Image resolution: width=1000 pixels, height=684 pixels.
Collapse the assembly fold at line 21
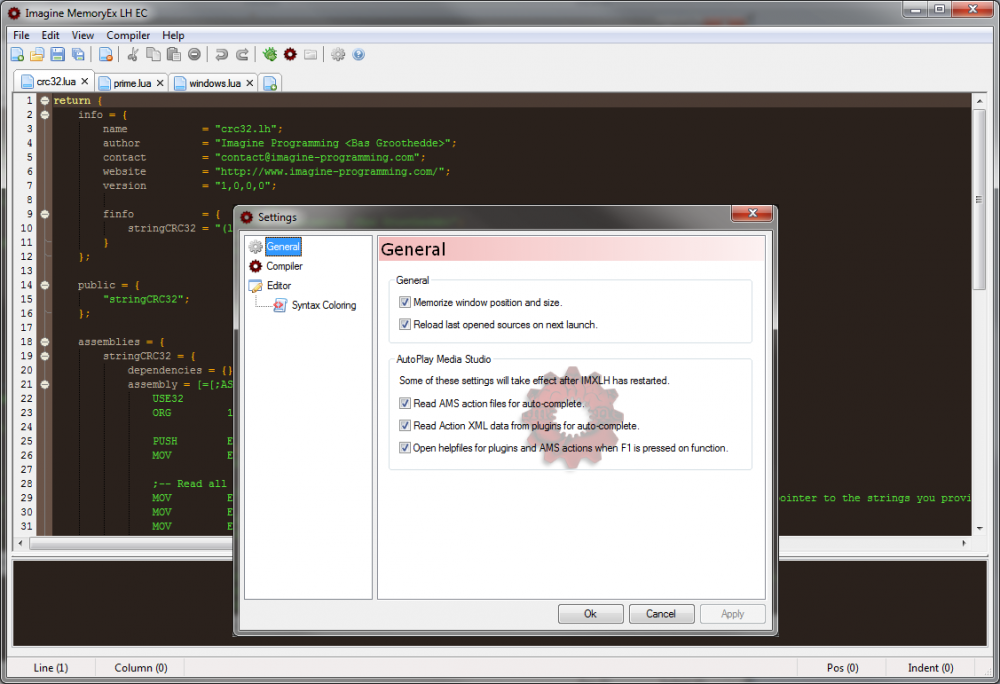tap(45, 384)
